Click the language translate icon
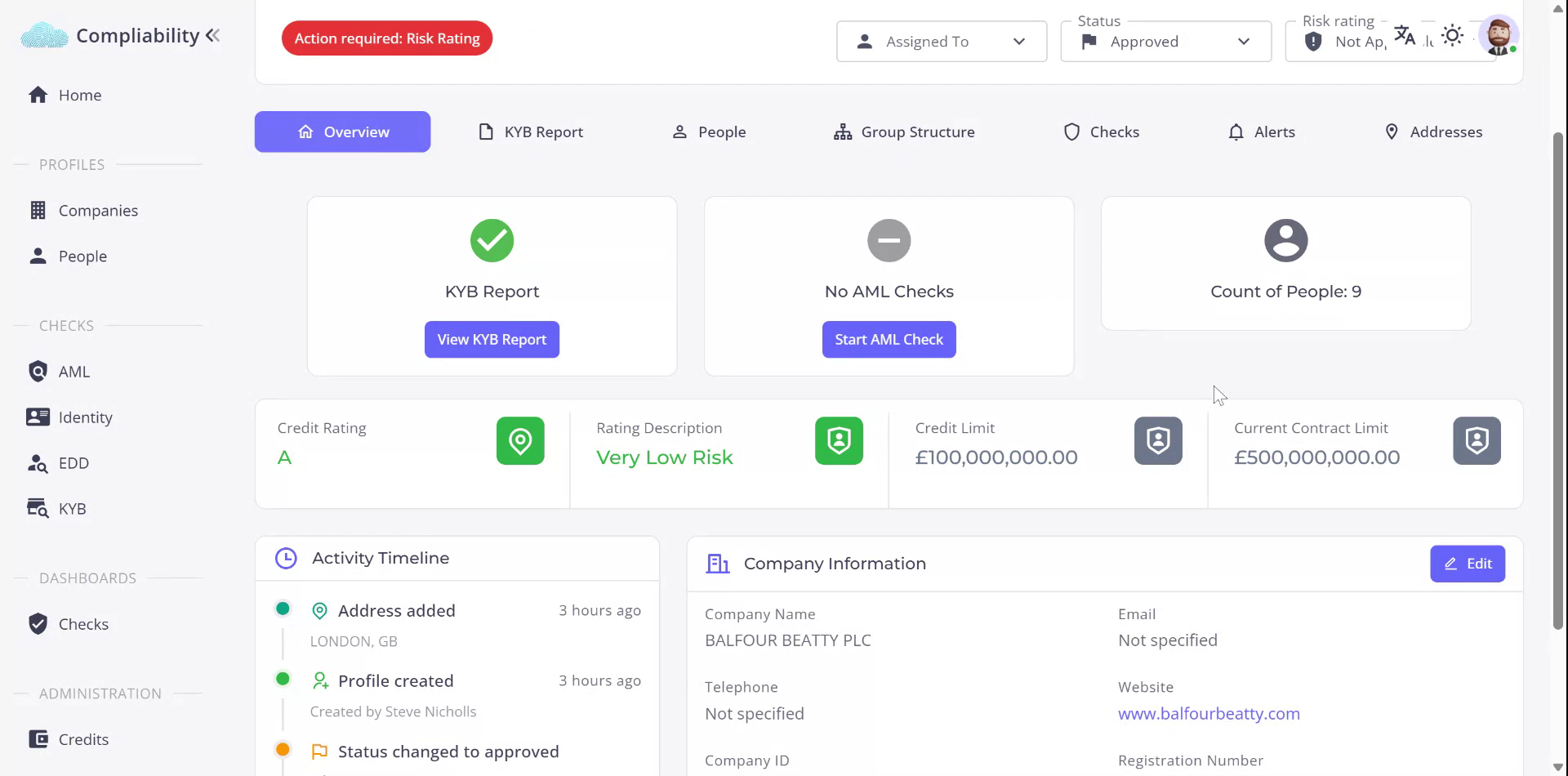 pyautogui.click(x=1405, y=36)
